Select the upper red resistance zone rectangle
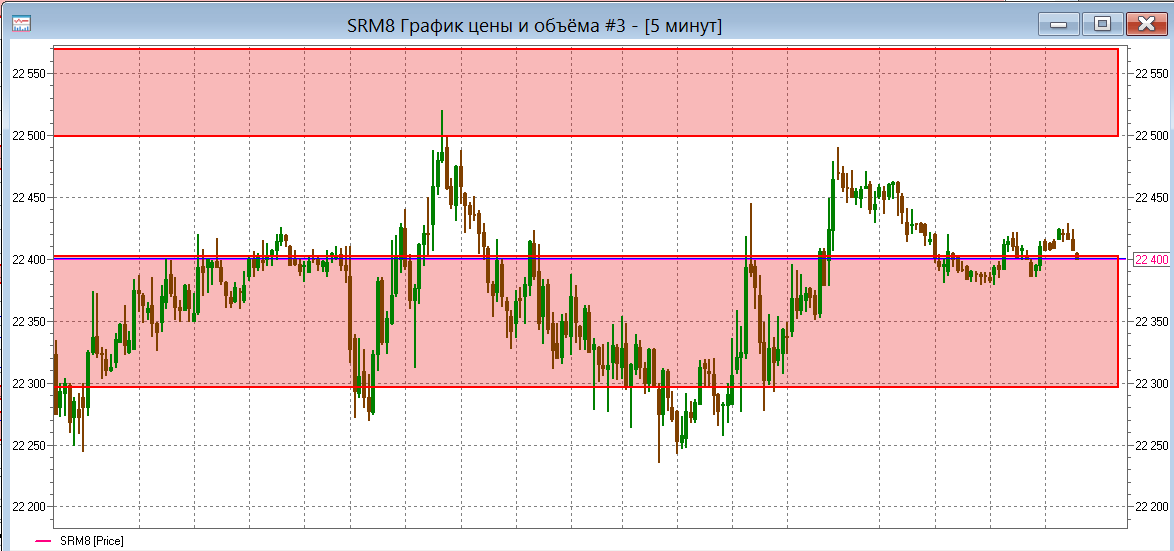 [586, 92]
